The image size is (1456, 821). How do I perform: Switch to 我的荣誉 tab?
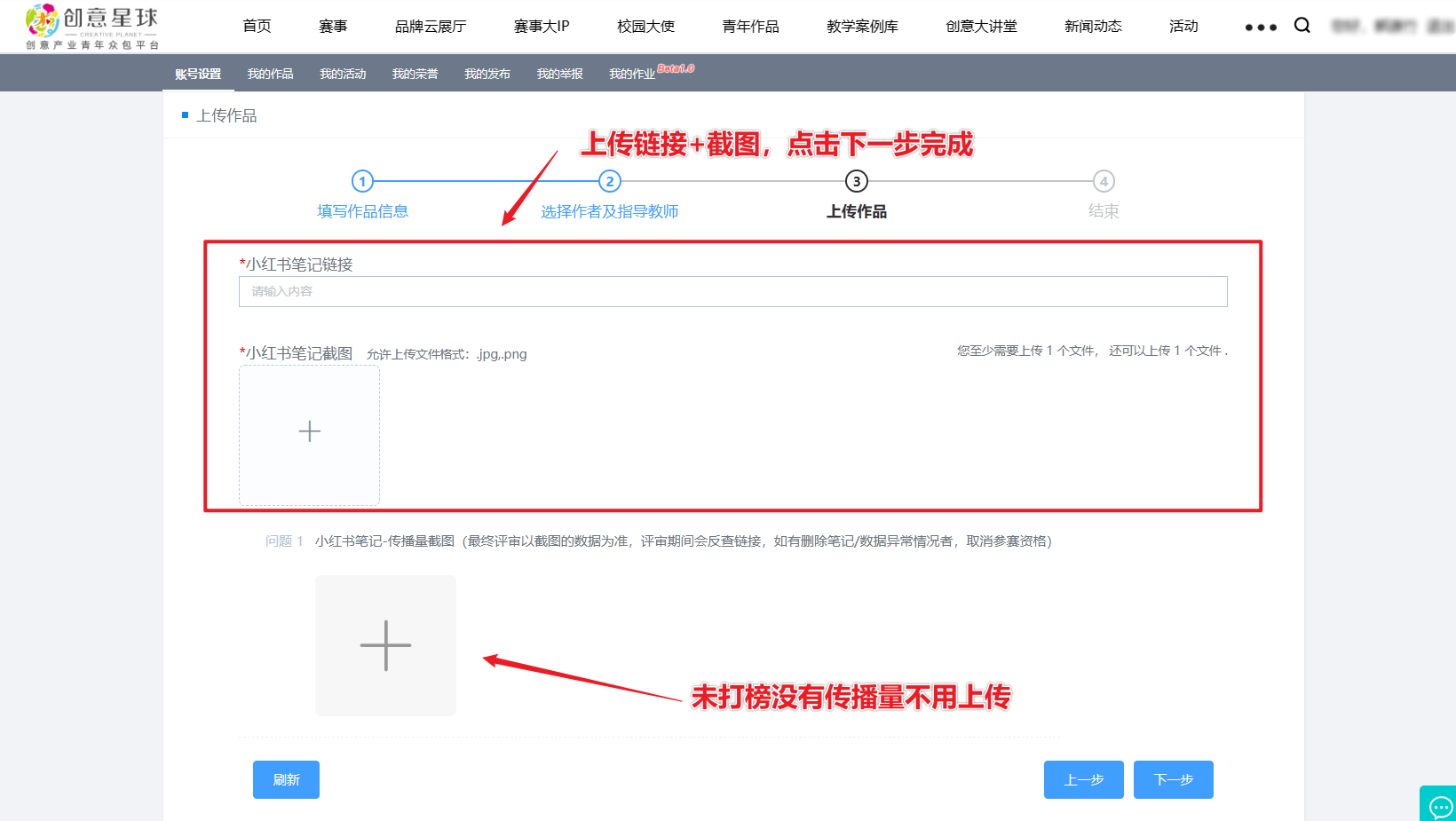[415, 74]
